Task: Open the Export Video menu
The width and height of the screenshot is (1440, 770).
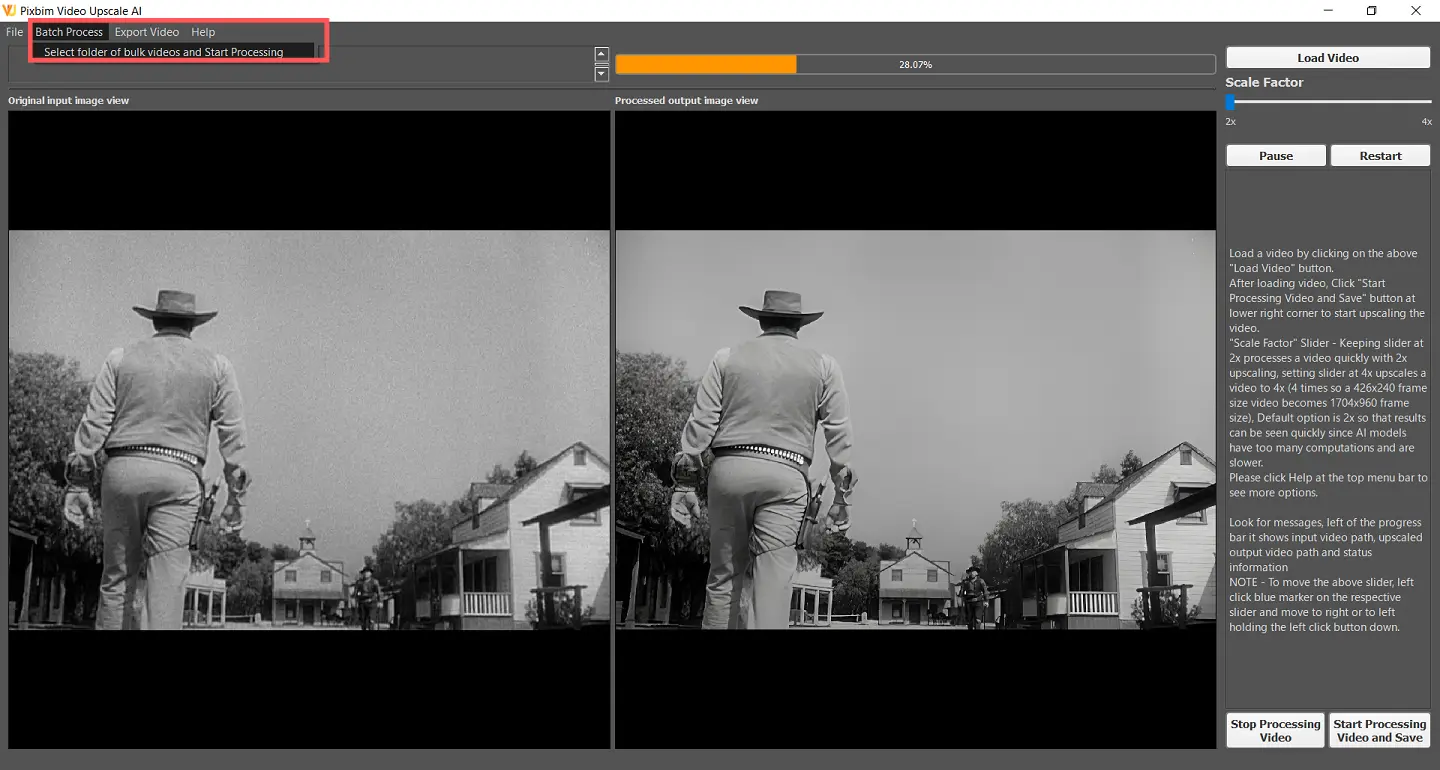Action: [x=146, y=31]
